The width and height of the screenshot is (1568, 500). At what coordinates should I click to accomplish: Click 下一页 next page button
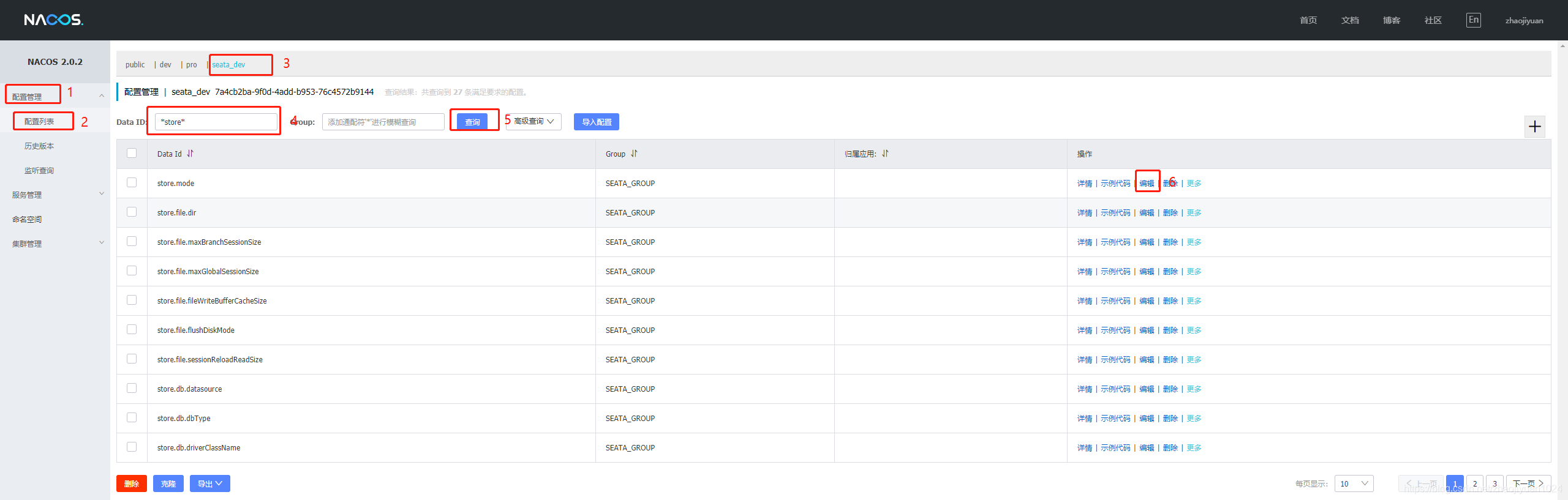click(x=1528, y=483)
